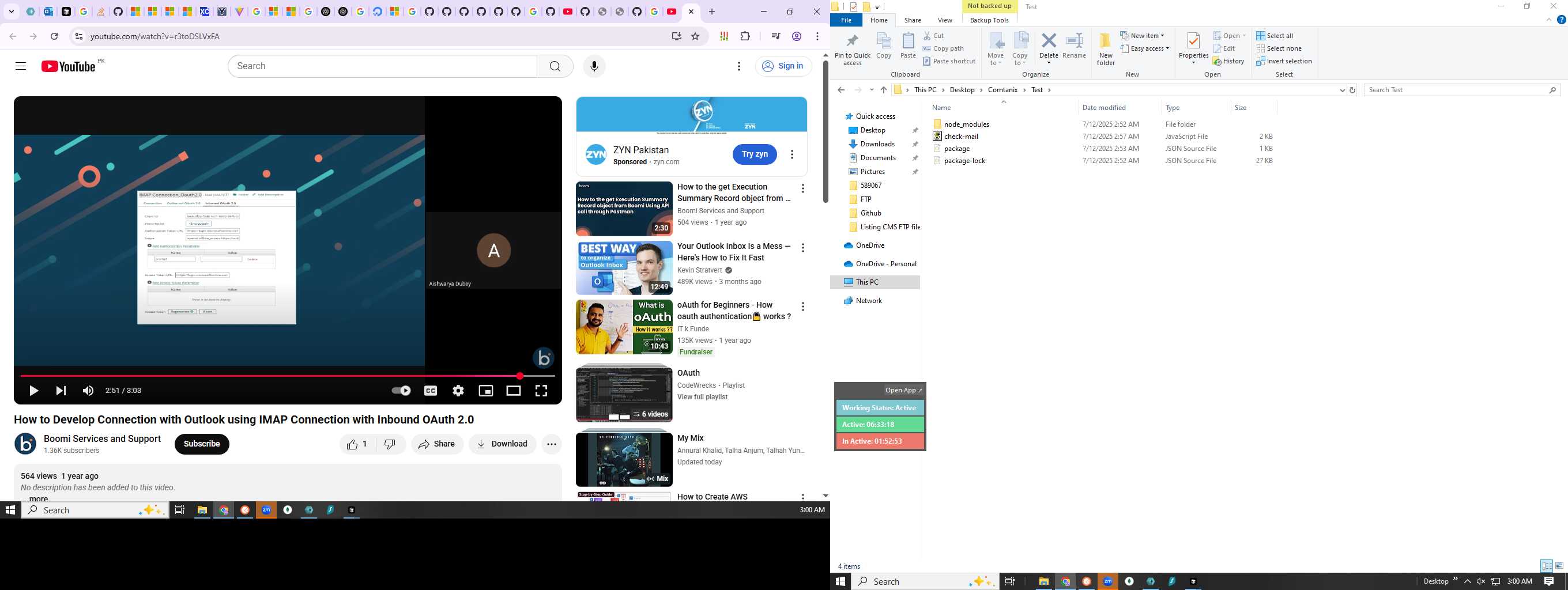
Task: Click Pin to Quick access
Action: pyautogui.click(x=852, y=48)
